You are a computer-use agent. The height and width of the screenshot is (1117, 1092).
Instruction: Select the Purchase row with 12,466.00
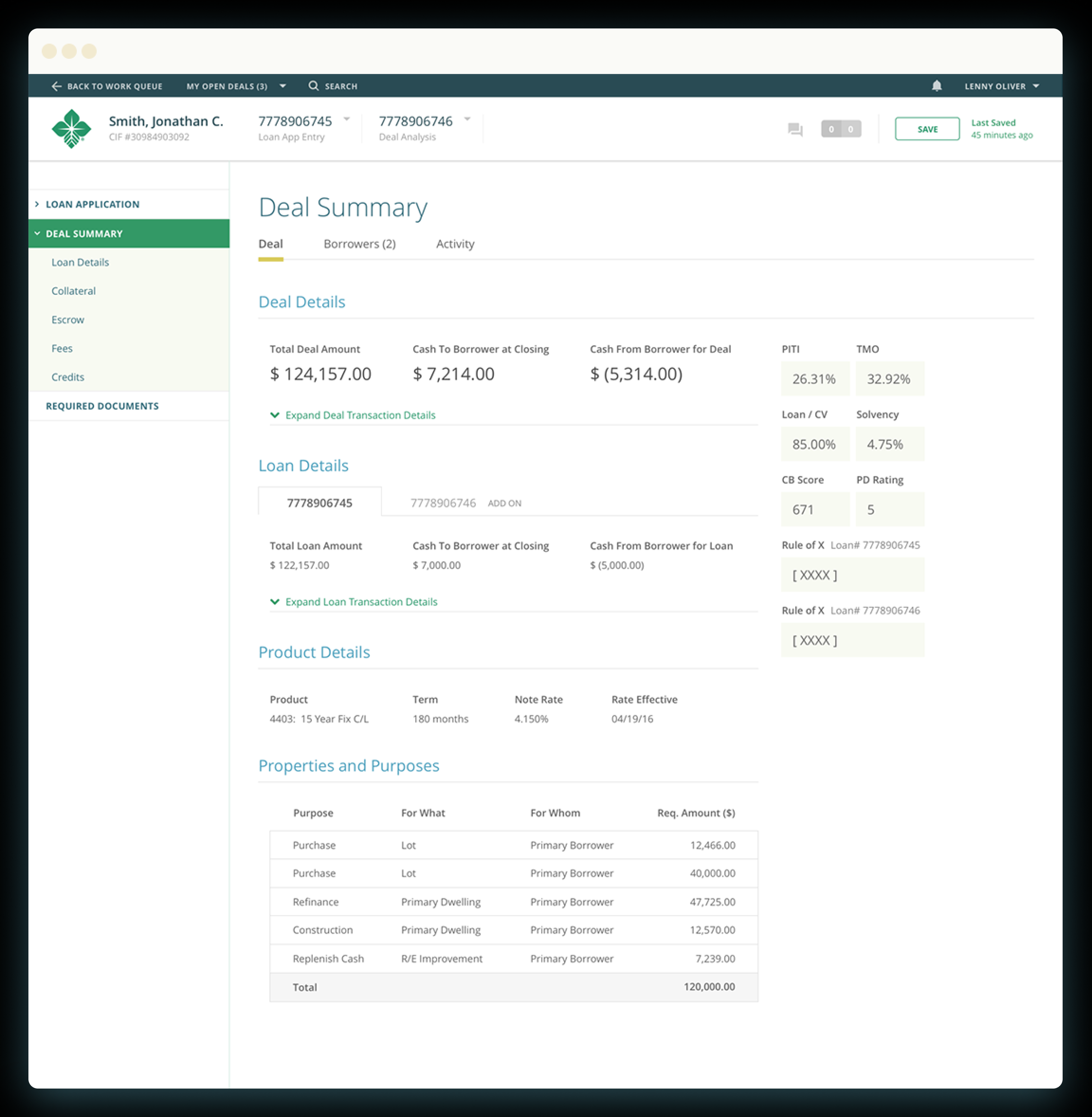coord(514,845)
